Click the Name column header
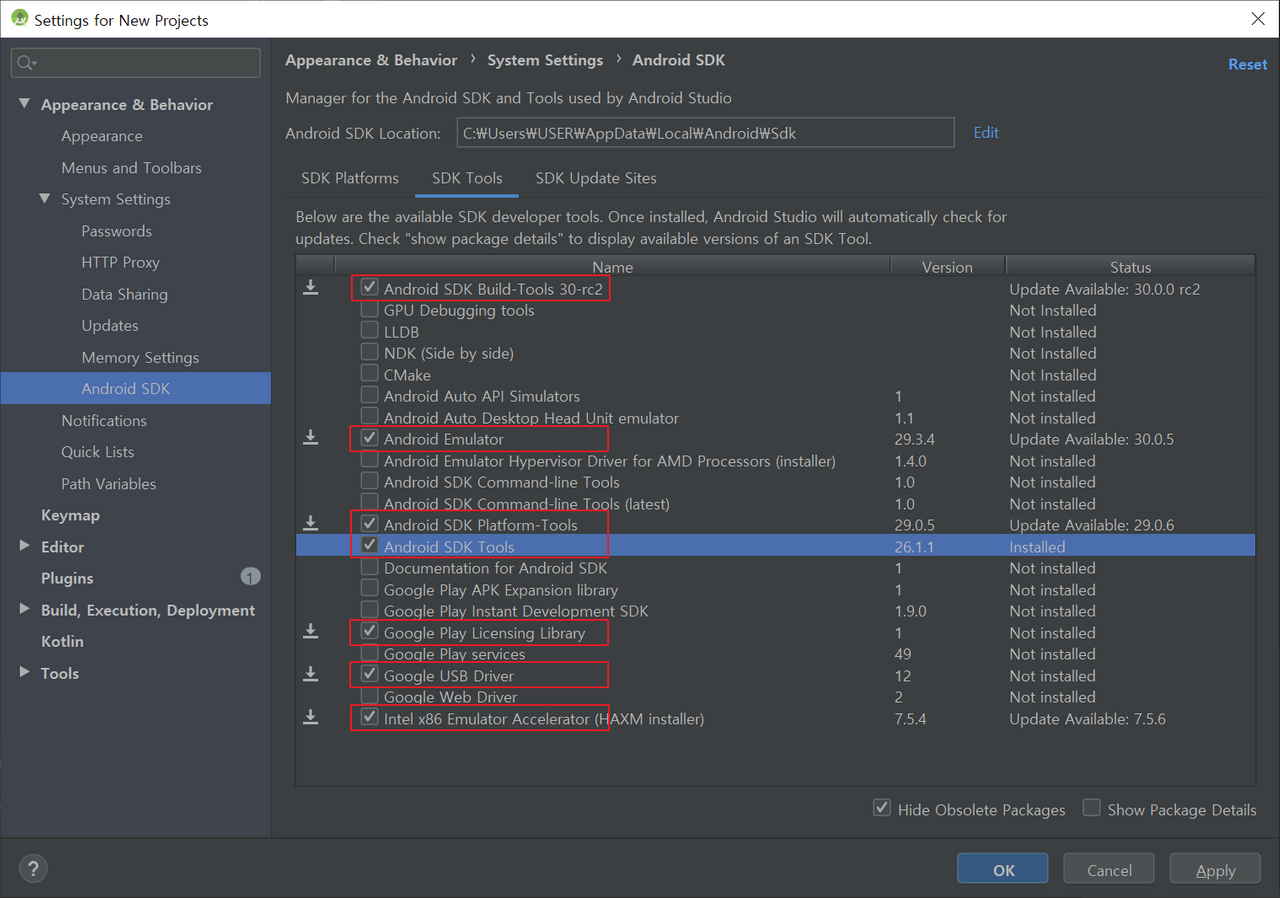Image resolution: width=1280 pixels, height=898 pixels. click(612, 266)
